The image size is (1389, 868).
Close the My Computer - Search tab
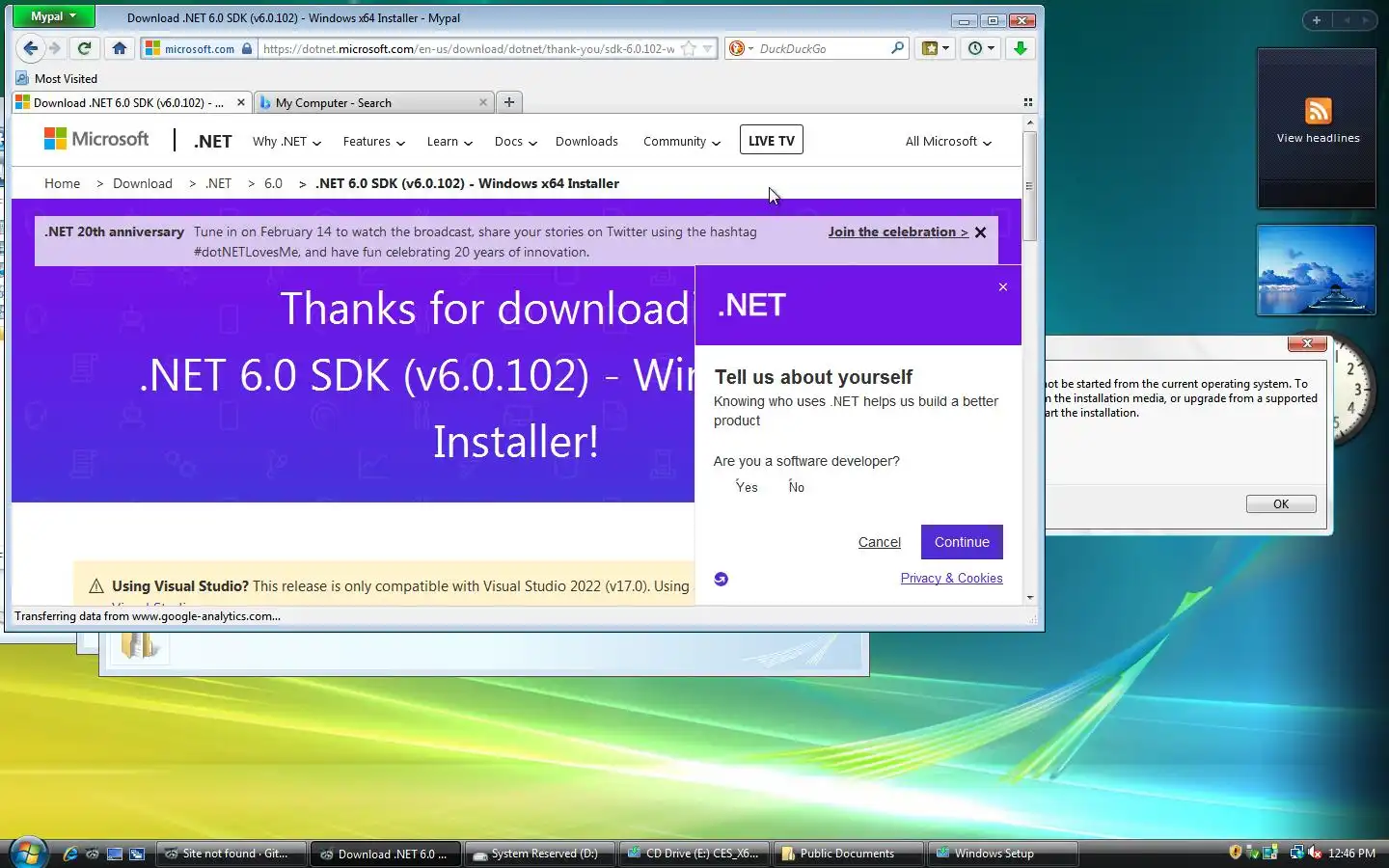(x=483, y=102)
